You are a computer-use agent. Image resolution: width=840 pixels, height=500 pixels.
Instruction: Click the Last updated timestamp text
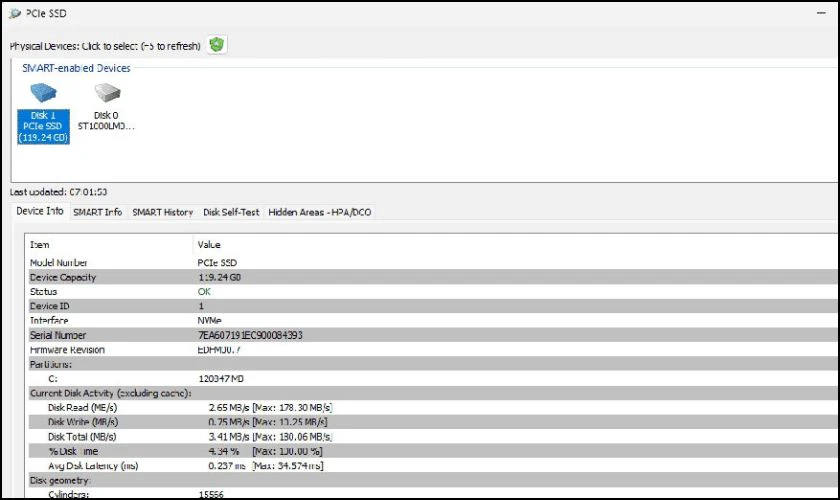click(58, 192)
